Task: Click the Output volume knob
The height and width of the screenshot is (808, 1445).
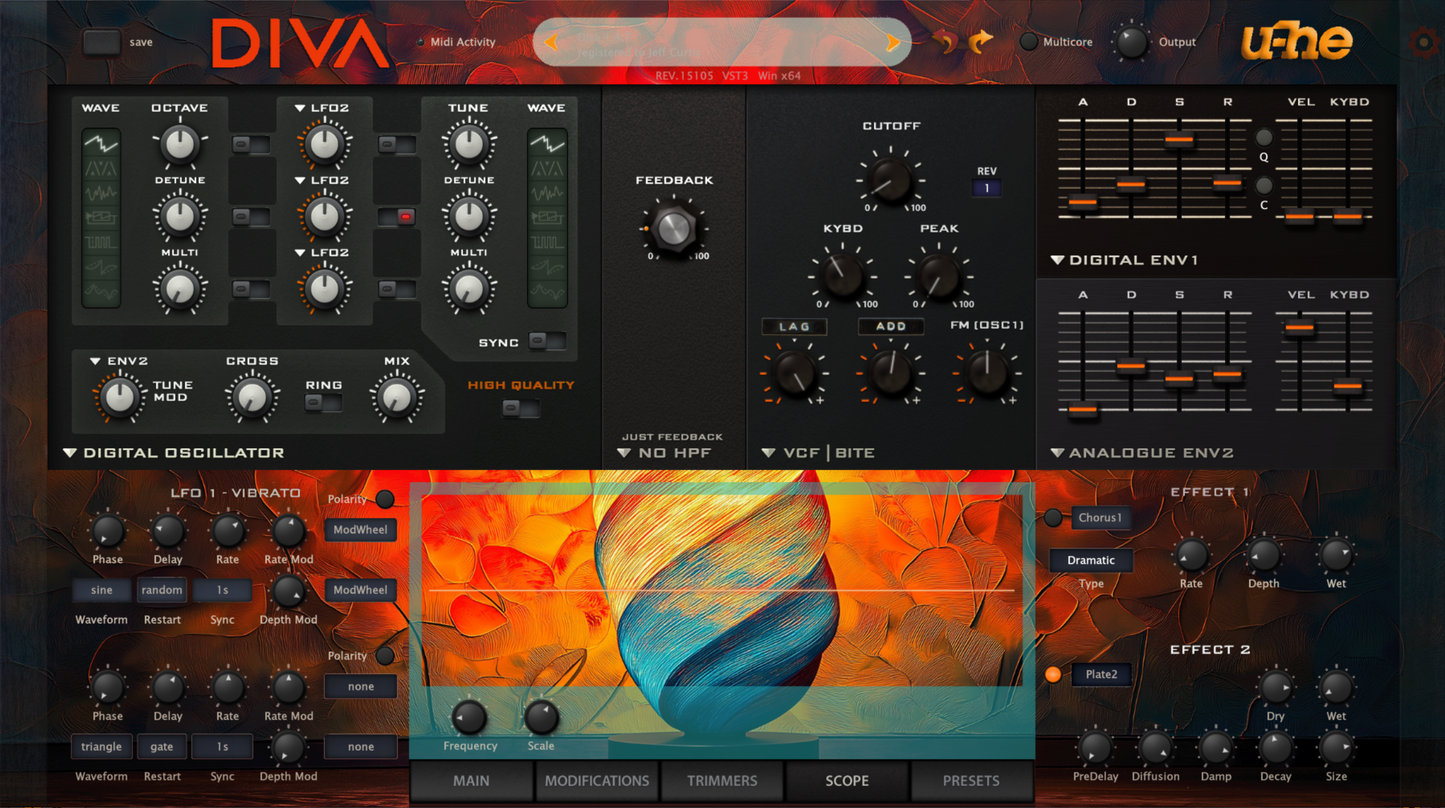Action: pyautogui.click(x=1132, y=42)
